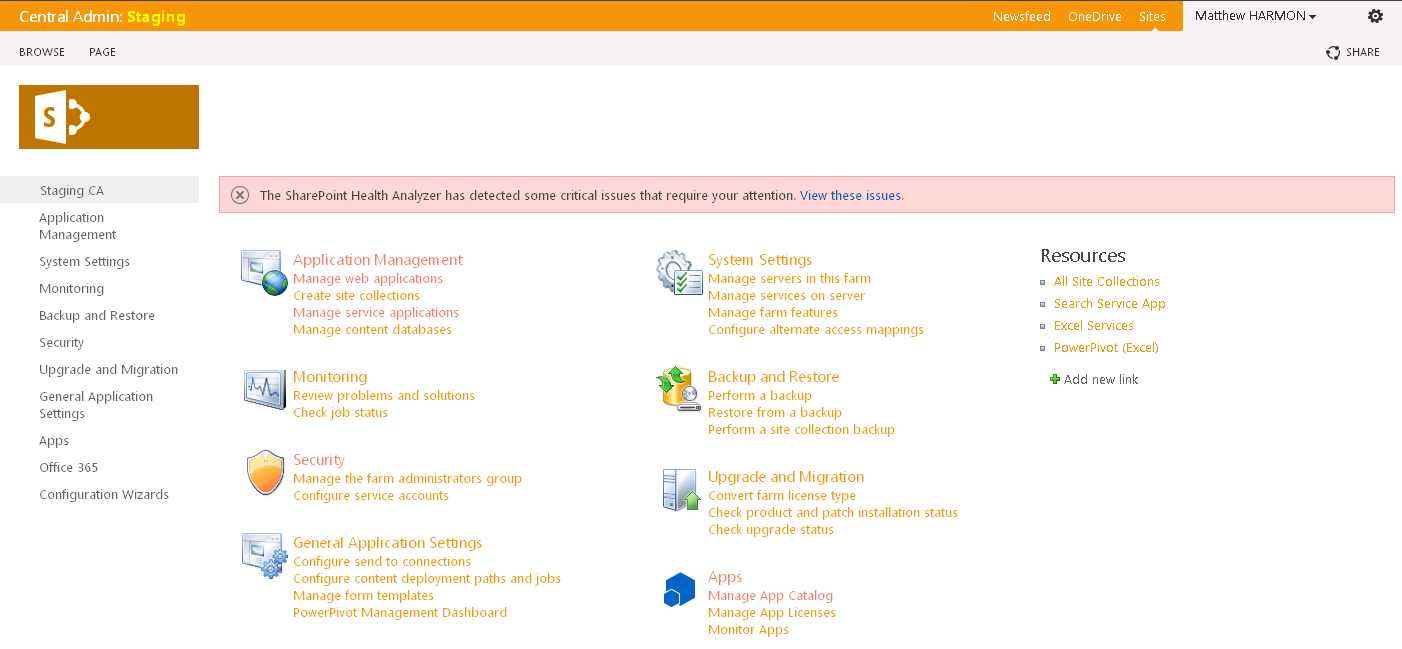
Task: Open All Site Collections resource link
Action: coord(1107,282)
